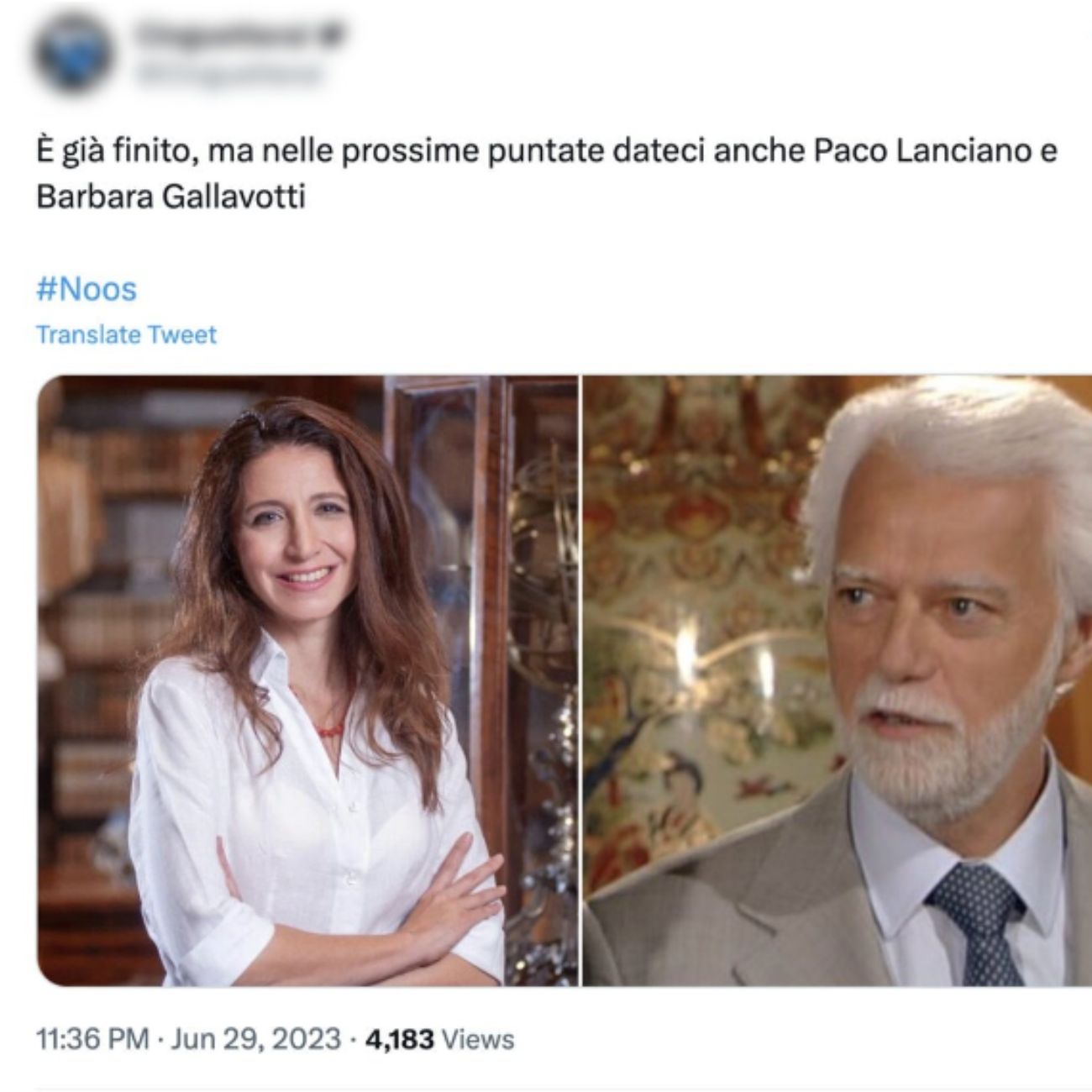Click the name Barbara Gallavotti in tweet
The image size is (1092, 1092).
(x=171, y=198)
